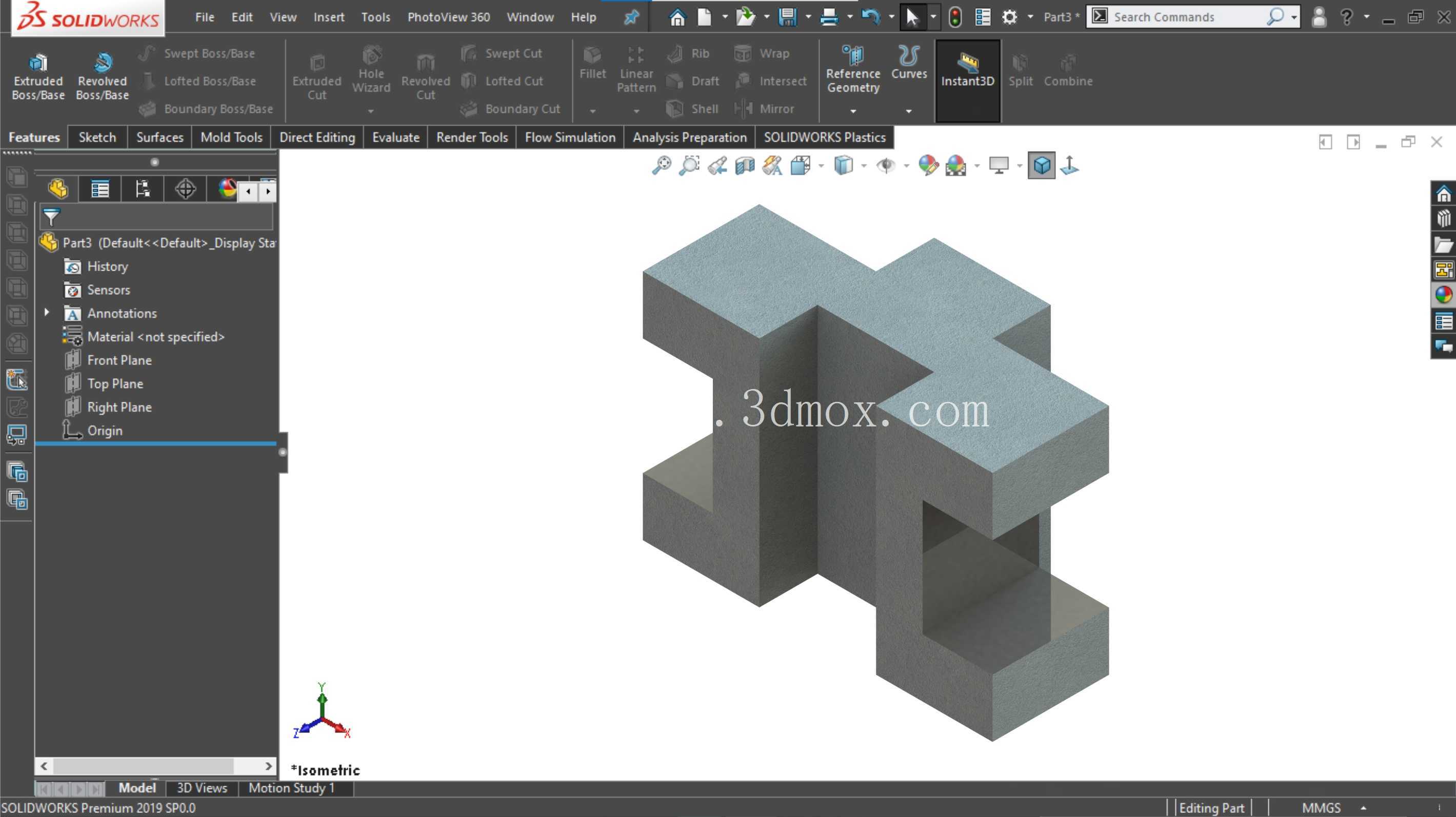The height and width of the screenshot is (817, 1456).
Task: Toggle the Select cursor tool
Action: click(912, 17)
